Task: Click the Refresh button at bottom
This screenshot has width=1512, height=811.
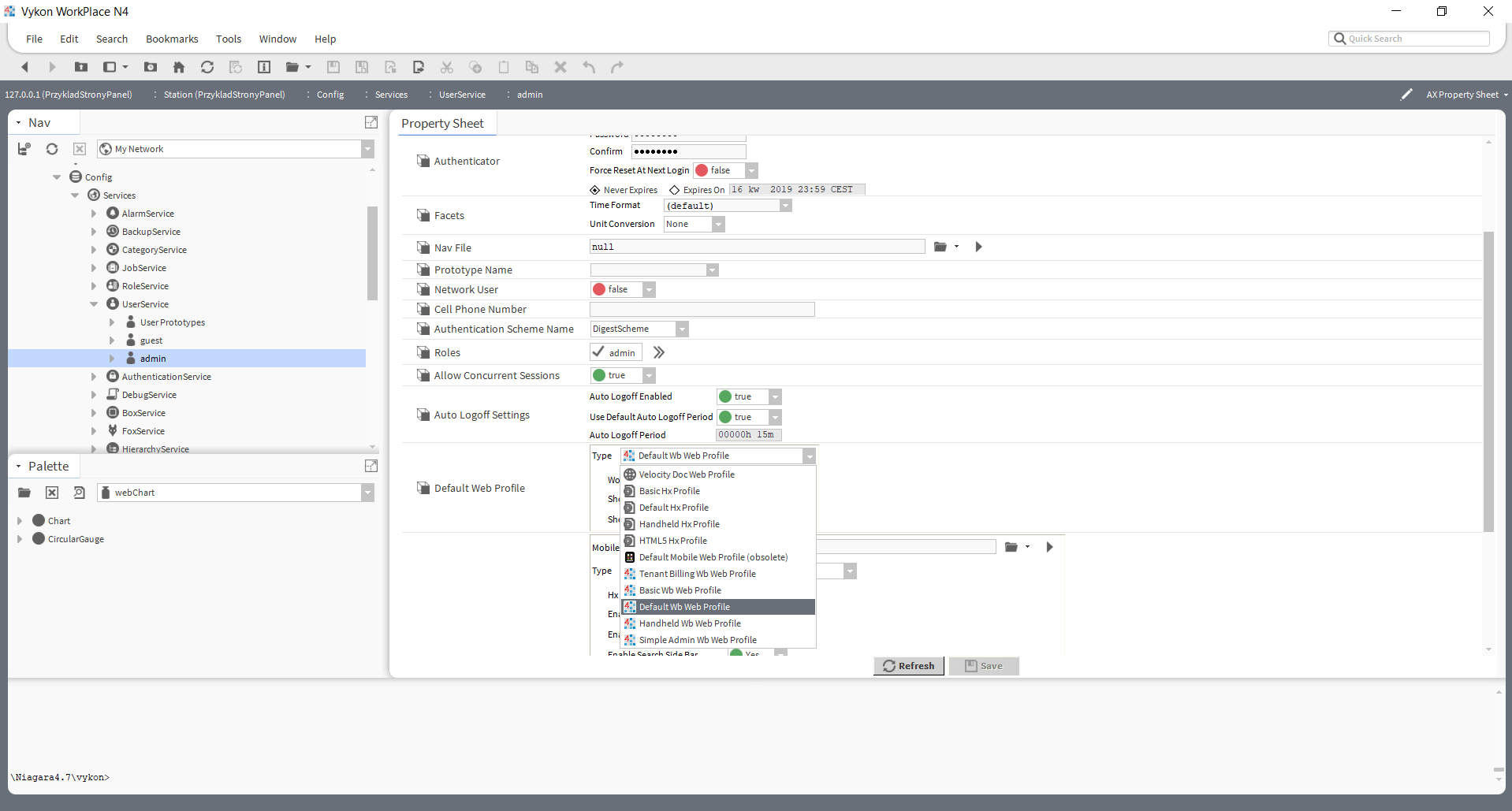Action: point(908,666)
